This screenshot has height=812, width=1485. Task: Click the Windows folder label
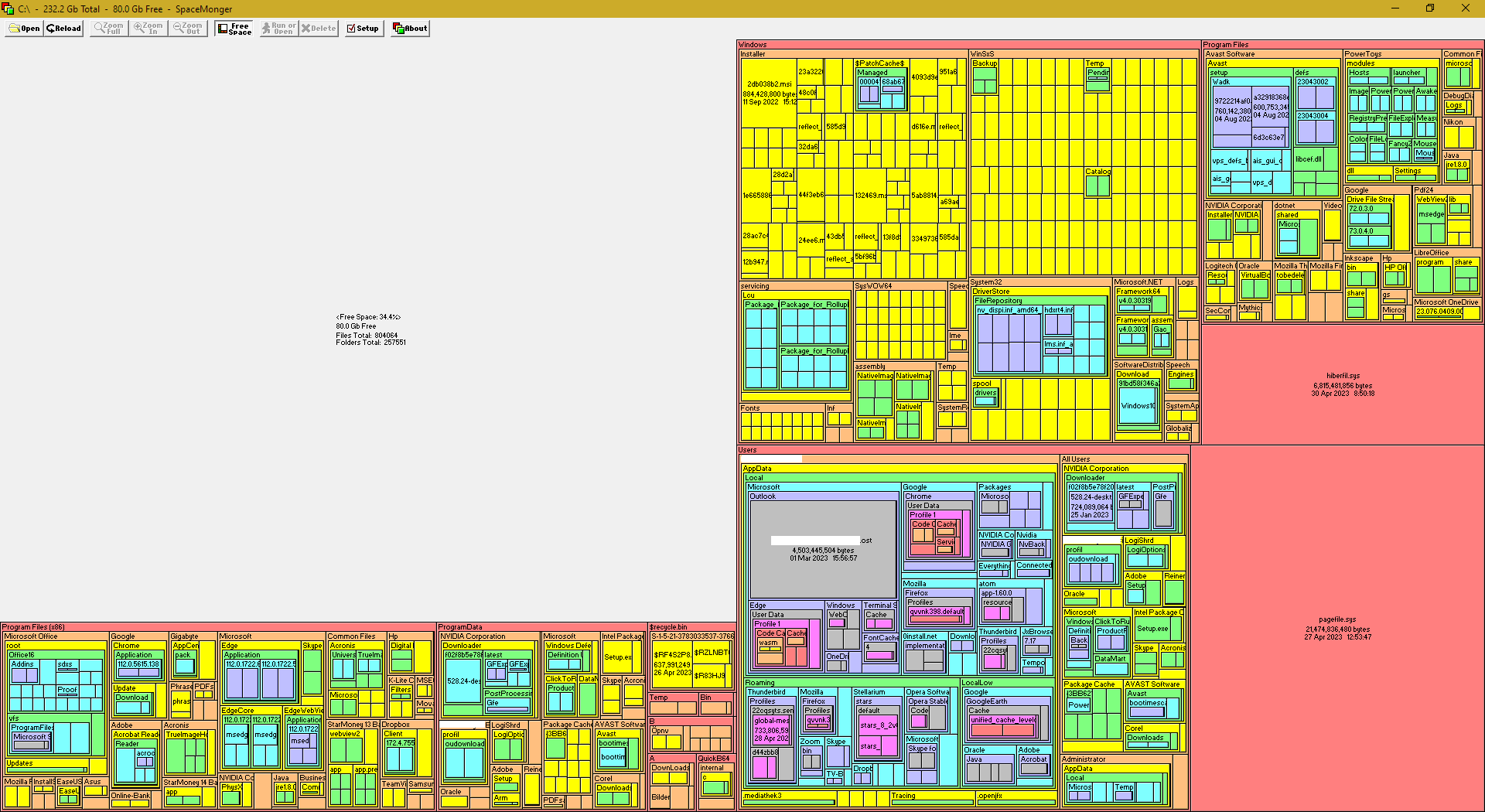(x=753, y=45)
